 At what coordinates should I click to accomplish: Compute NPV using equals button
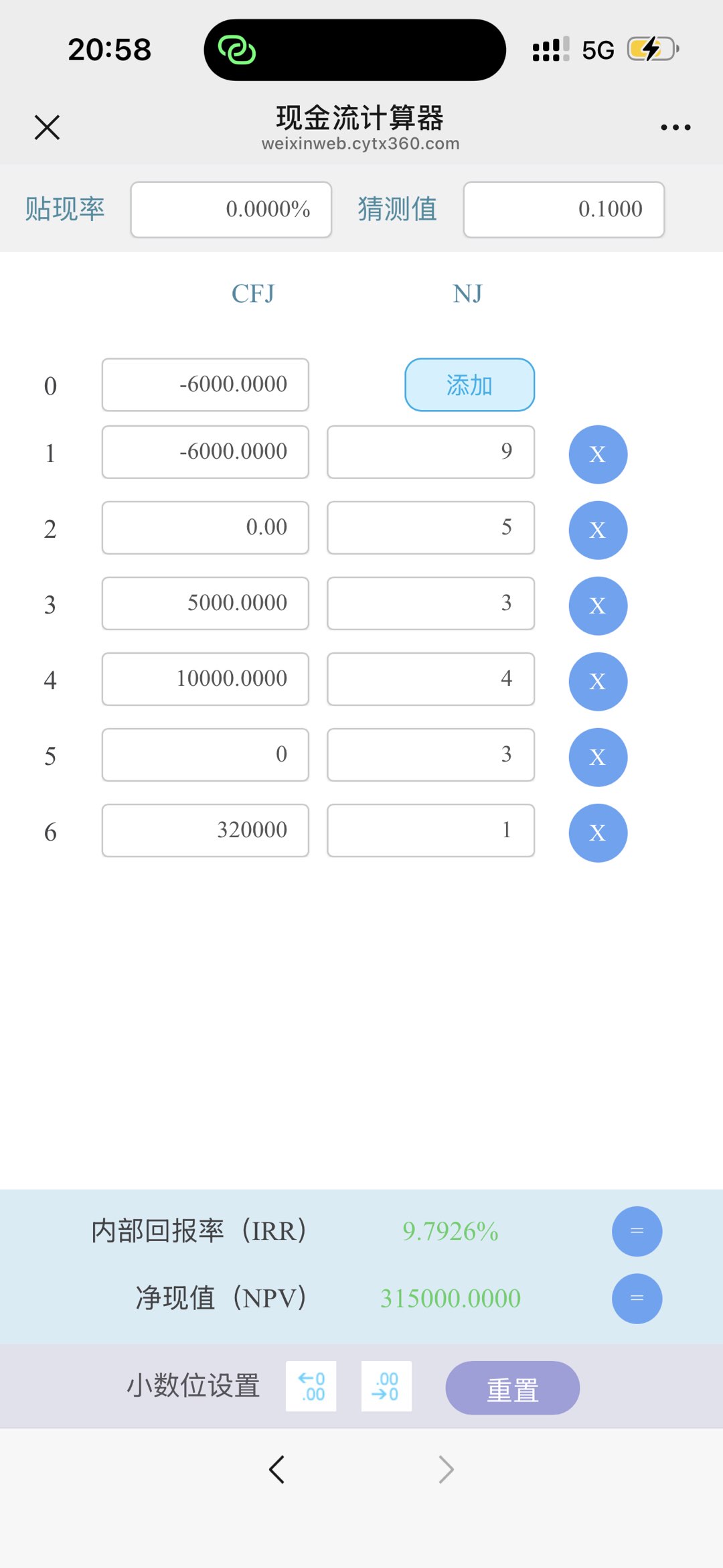coord(637,1298)
